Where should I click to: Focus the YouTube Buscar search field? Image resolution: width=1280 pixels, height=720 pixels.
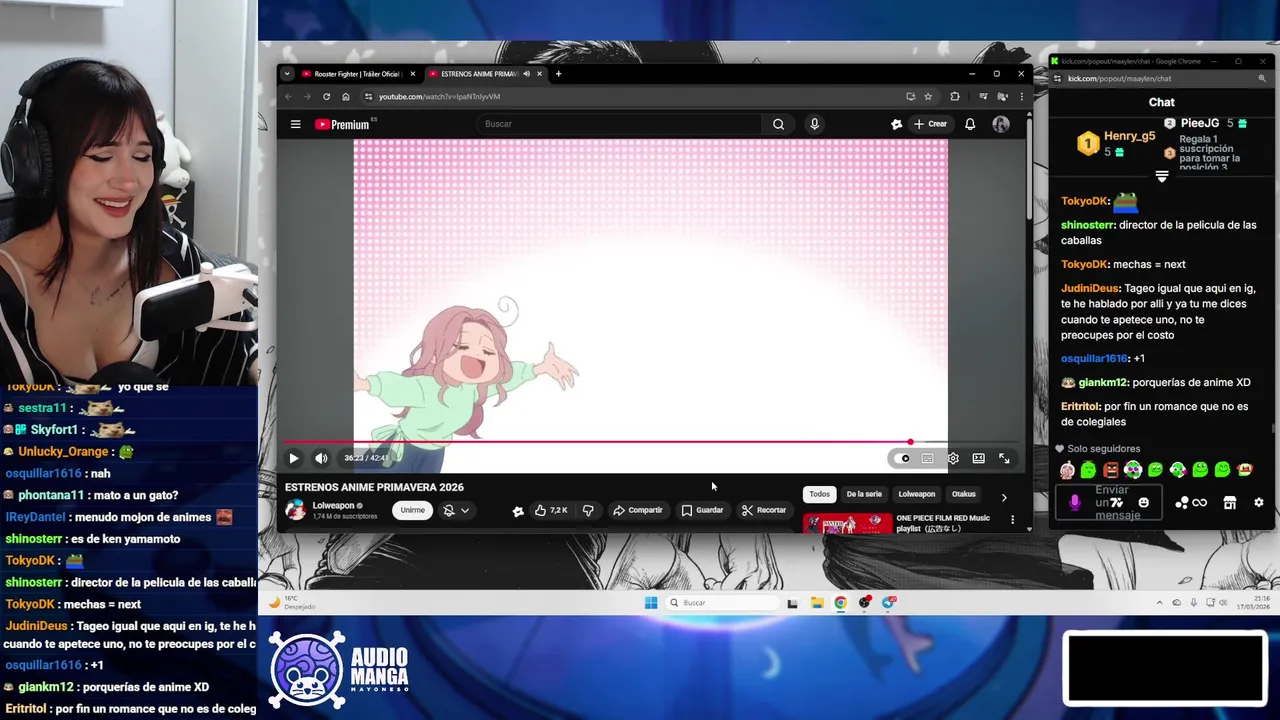pos(620,124)
